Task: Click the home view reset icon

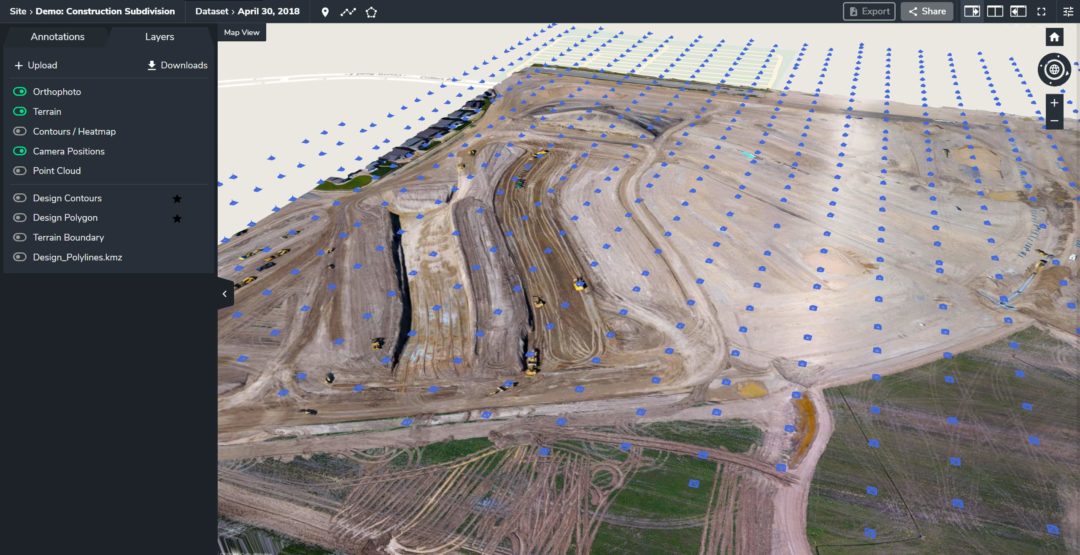Action: coord(1054,37)
